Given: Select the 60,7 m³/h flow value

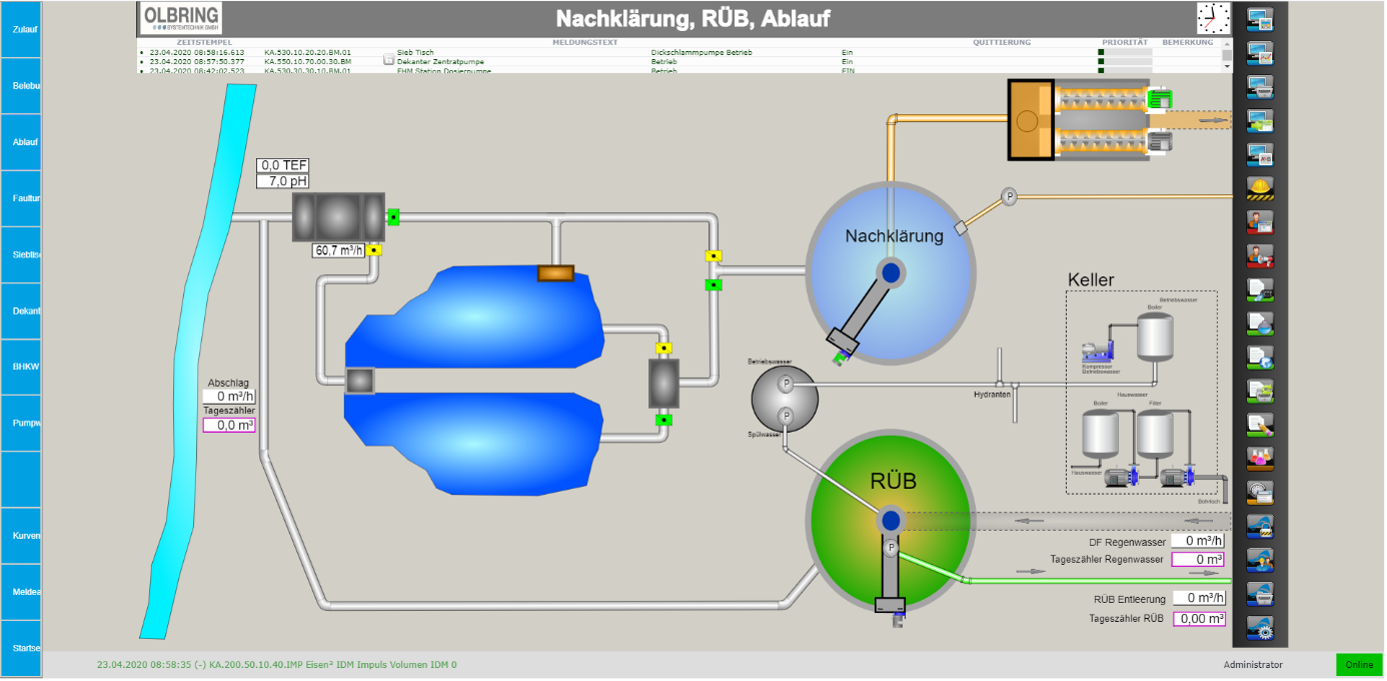Looking at the screenshot, I should 339,250.
